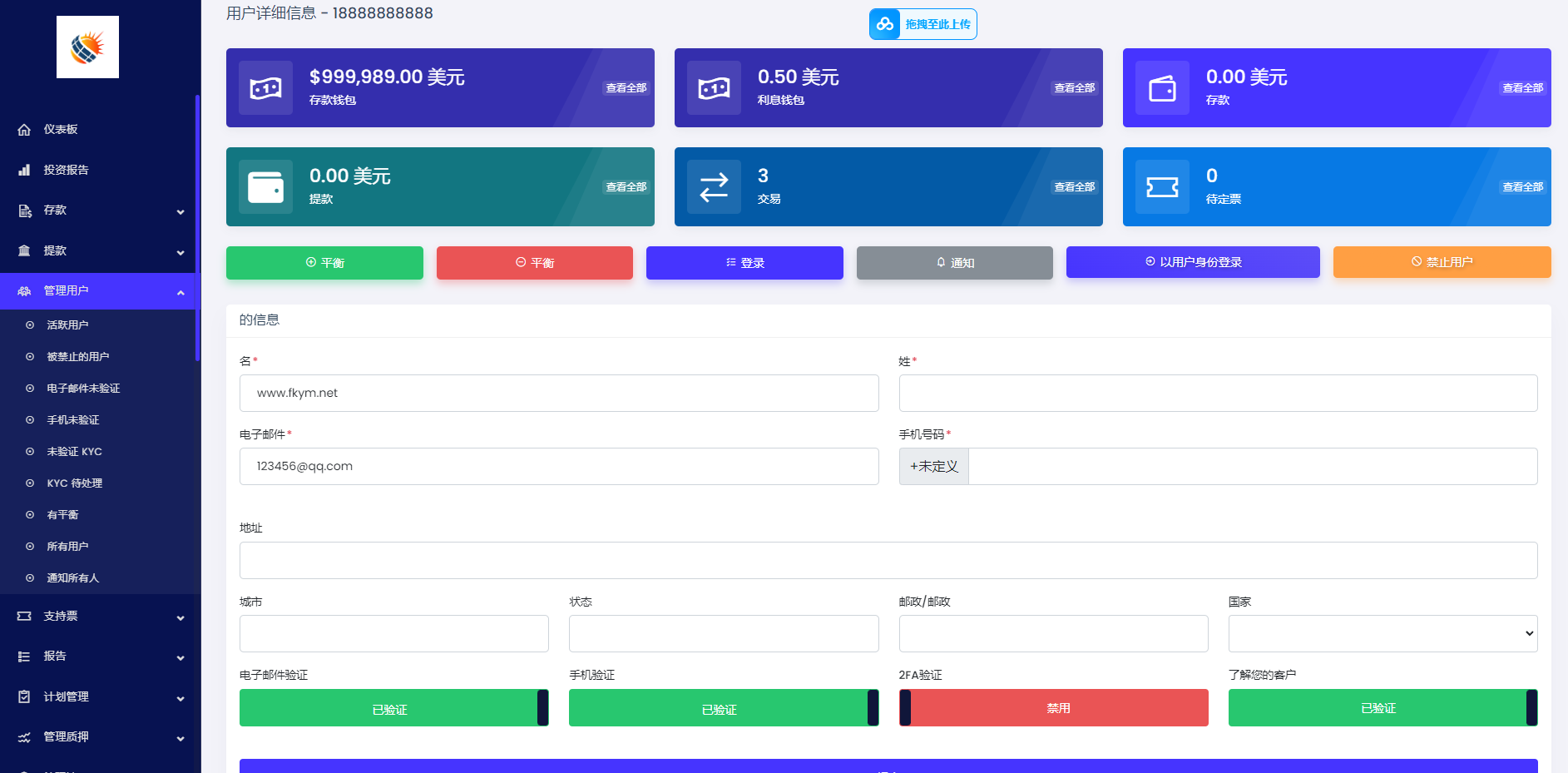Click the 以用户身份登录 button
The height and width of the screenshot is (773, 1568).
pos(1192,262)
